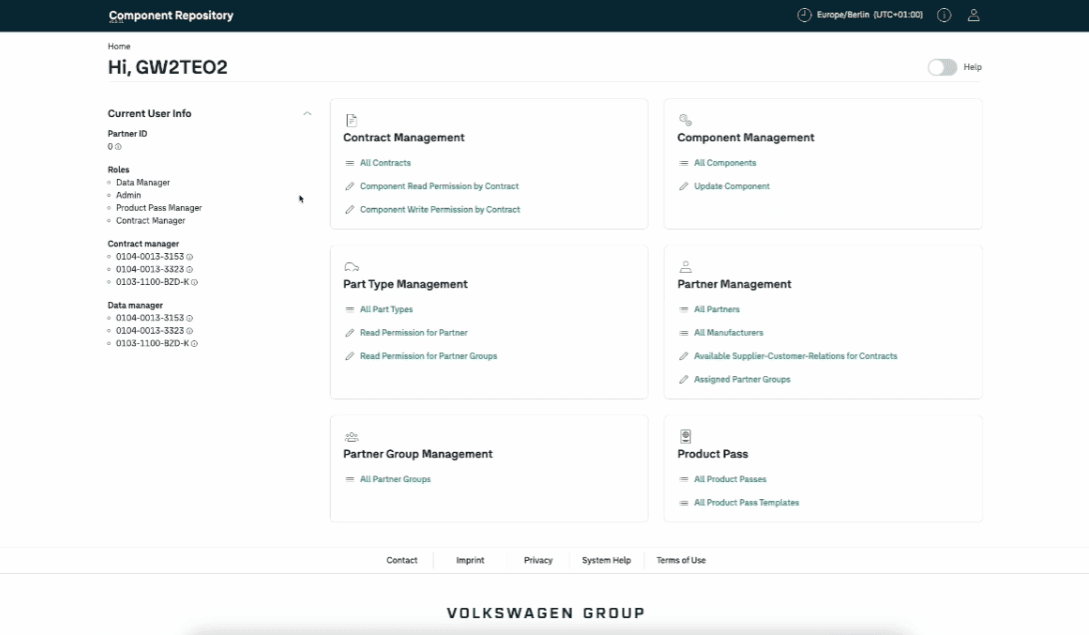
Task: Toggle the Help switch on
Action: coord(942,67)
